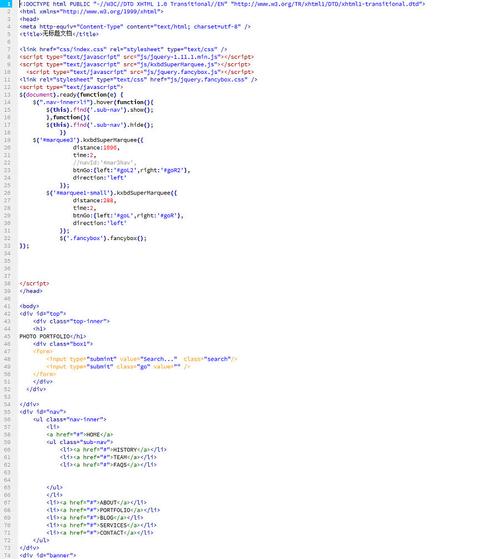500x559 pixels.
Task: Click the HISTORY sub-nav list item line
Action: [113, 450]
